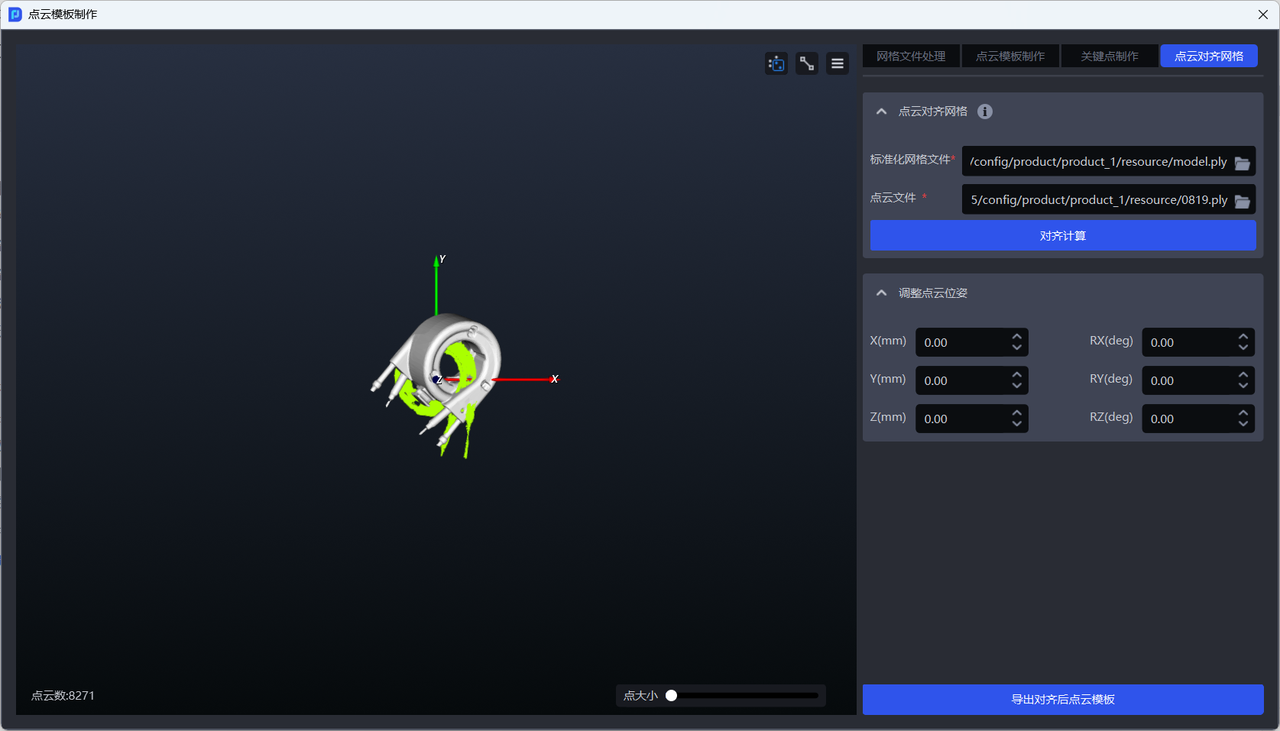Viewport: 1280px width, 731px height.
Task: Click the point selection tool icon
Action: click(x=776, y=64)
